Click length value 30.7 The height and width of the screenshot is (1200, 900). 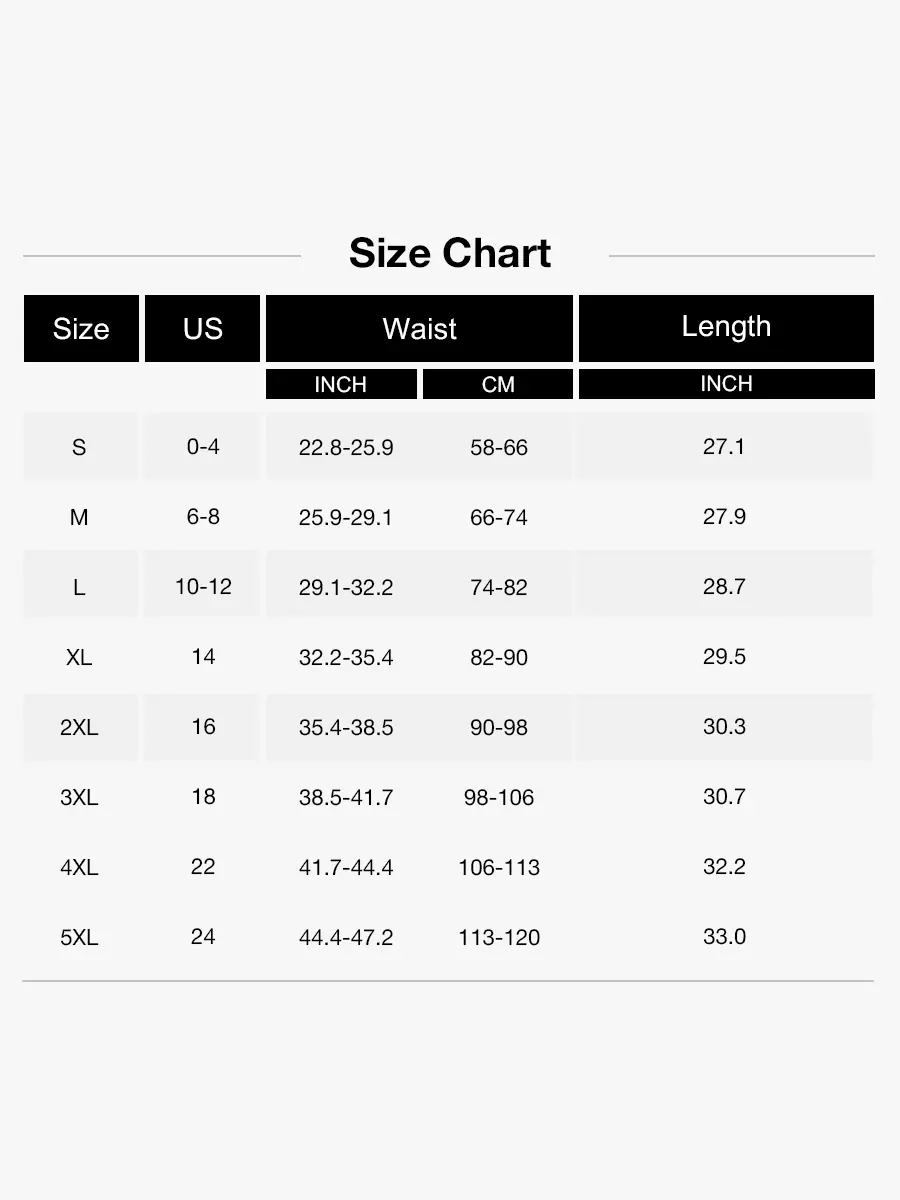(x=724, y=797)
